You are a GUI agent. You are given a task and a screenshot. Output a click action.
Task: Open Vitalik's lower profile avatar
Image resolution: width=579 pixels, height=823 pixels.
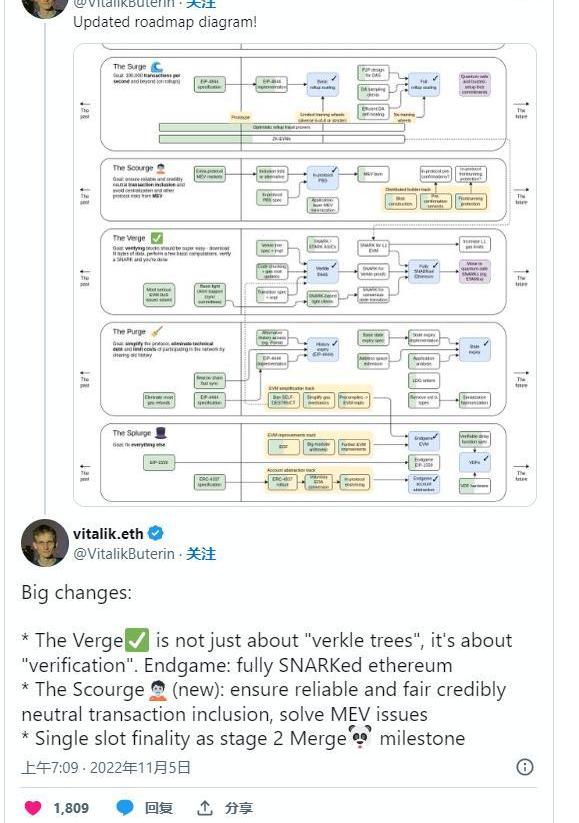click(45, 543)
